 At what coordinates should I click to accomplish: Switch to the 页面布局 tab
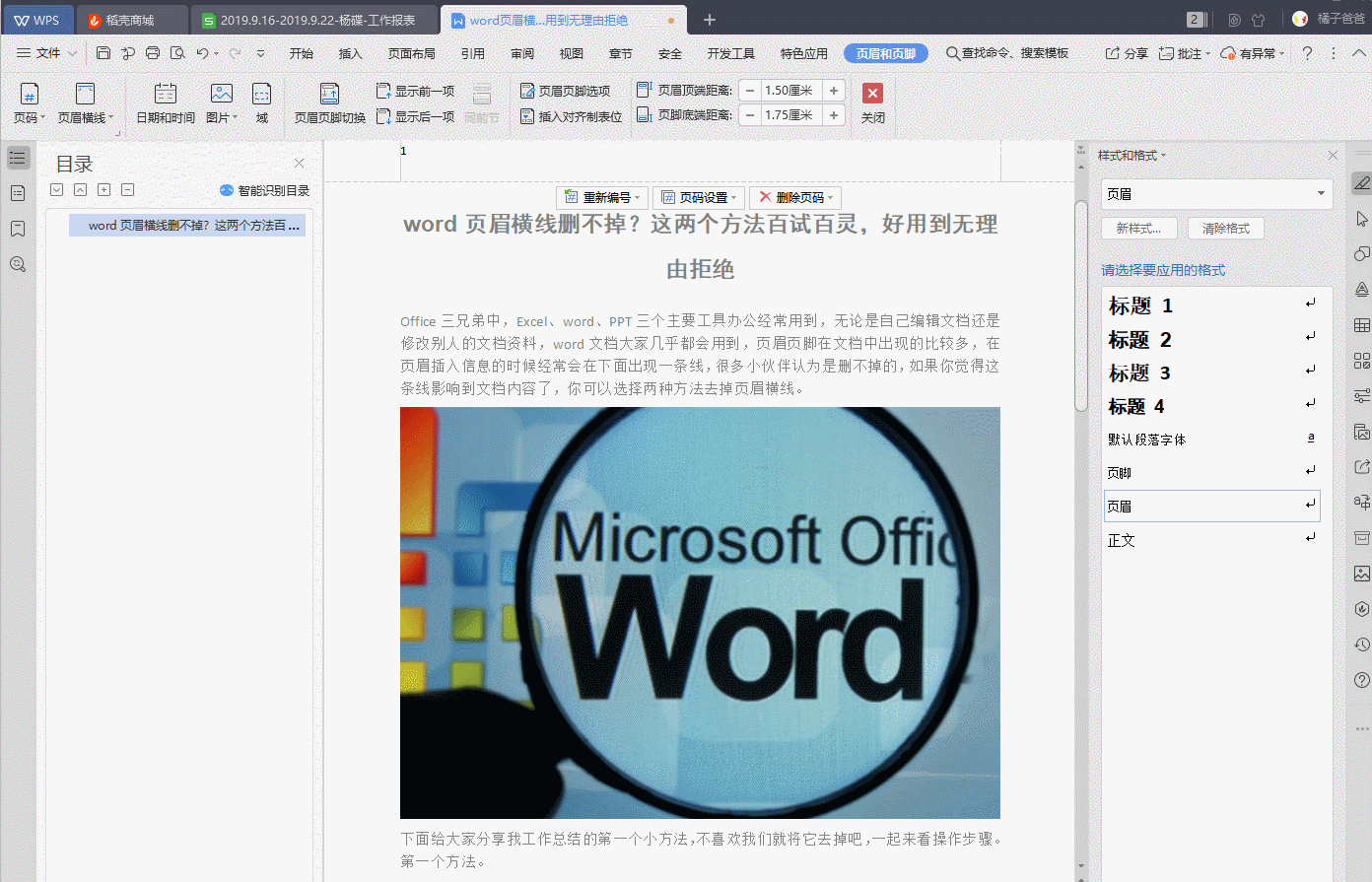(x=412, y=53)
